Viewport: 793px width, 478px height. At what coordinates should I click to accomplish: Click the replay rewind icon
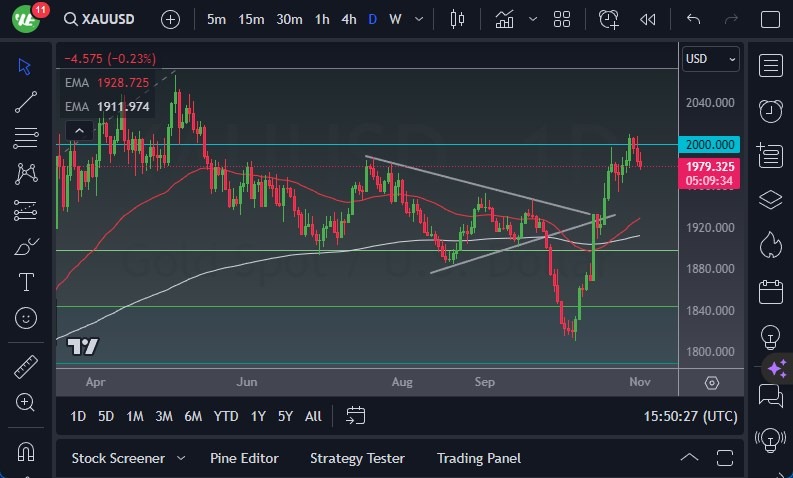(x=648, y=19)
